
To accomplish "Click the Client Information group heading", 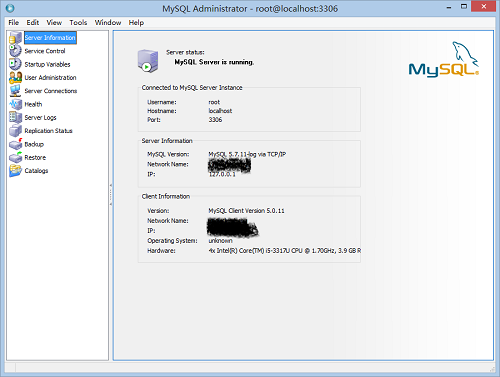I will pos(166,196).
